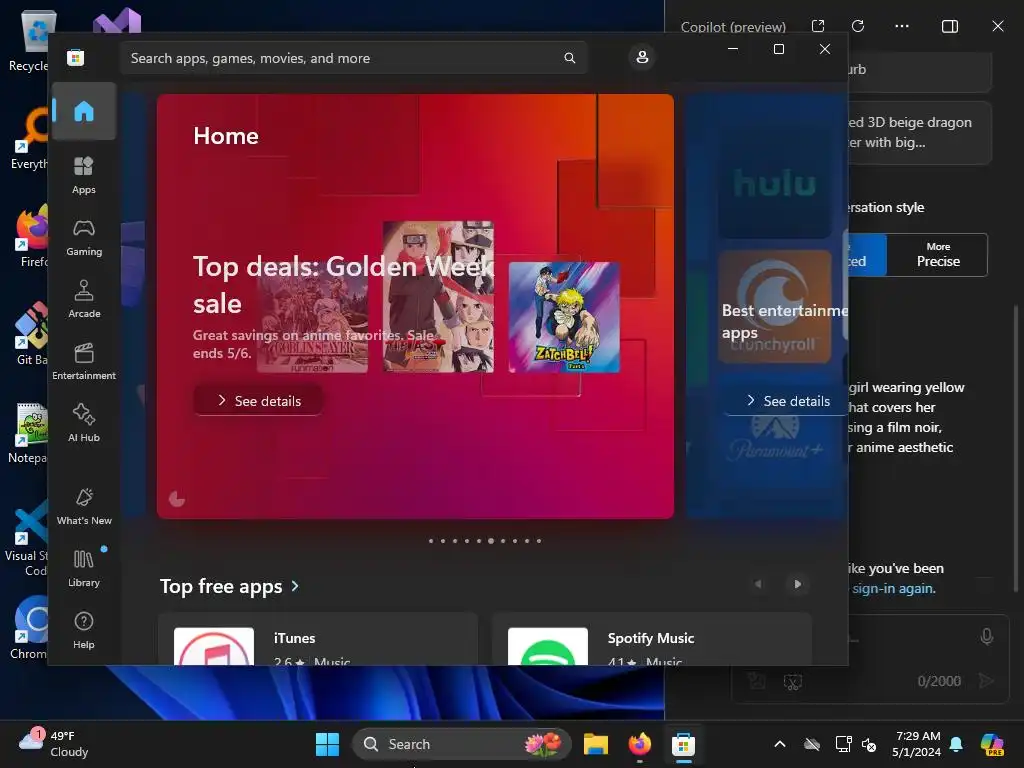The height and width of the screenshot is (768, 1024).
Task: Open AI Hub in Store sidebar
Action: coord(84,424)
